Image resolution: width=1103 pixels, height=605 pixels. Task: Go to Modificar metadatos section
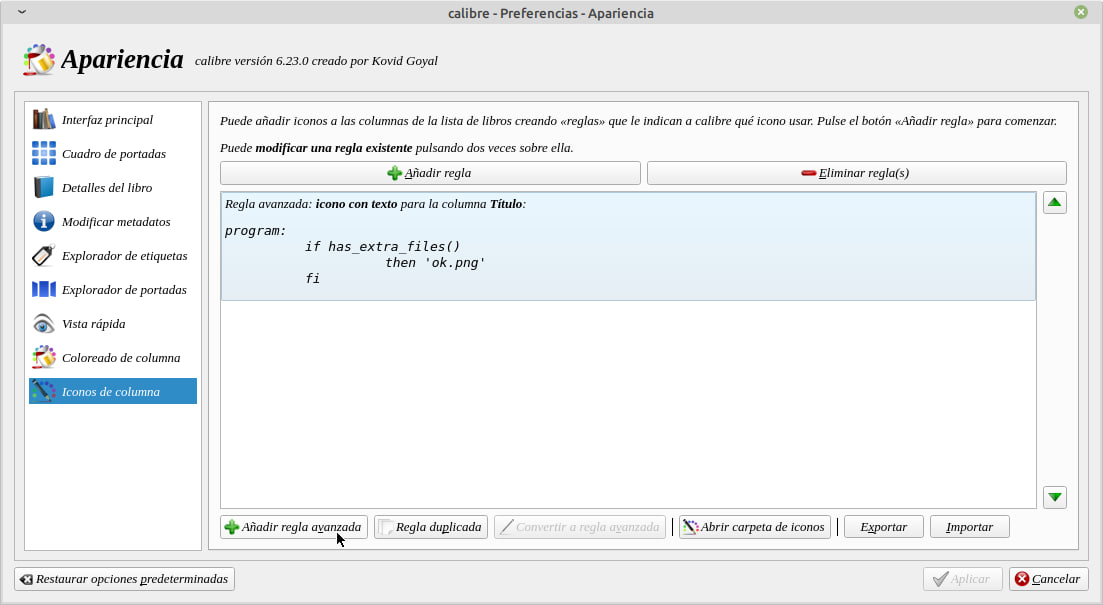click(x=113, y=222)
